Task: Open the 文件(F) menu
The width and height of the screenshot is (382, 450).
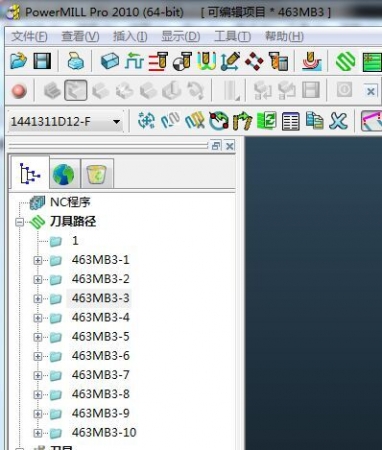Action: tap(29, 36)
